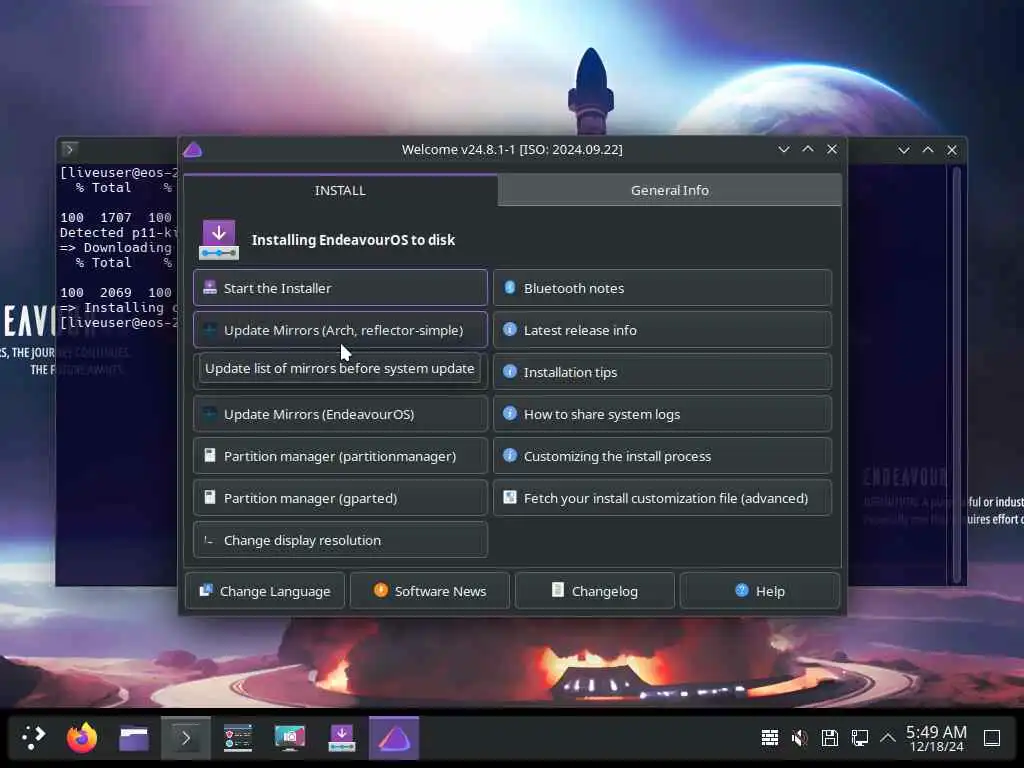Image resolution: width=1024 pixels, height=768 pixels.
Task: Open How to share system logs
Action: point(662,414)
